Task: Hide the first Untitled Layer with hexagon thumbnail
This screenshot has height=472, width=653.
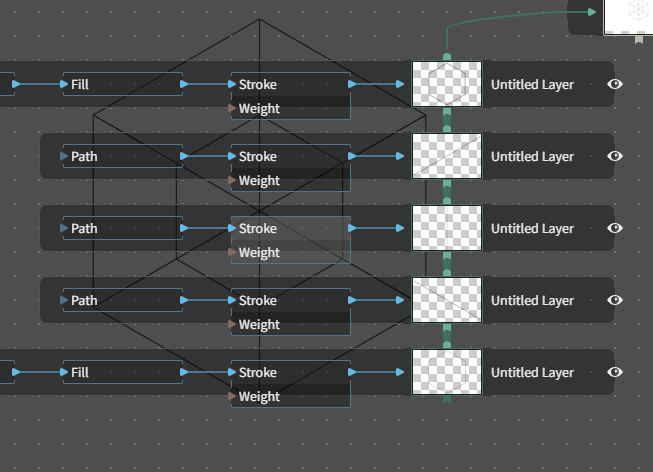Action: click(x=615, y=84)
